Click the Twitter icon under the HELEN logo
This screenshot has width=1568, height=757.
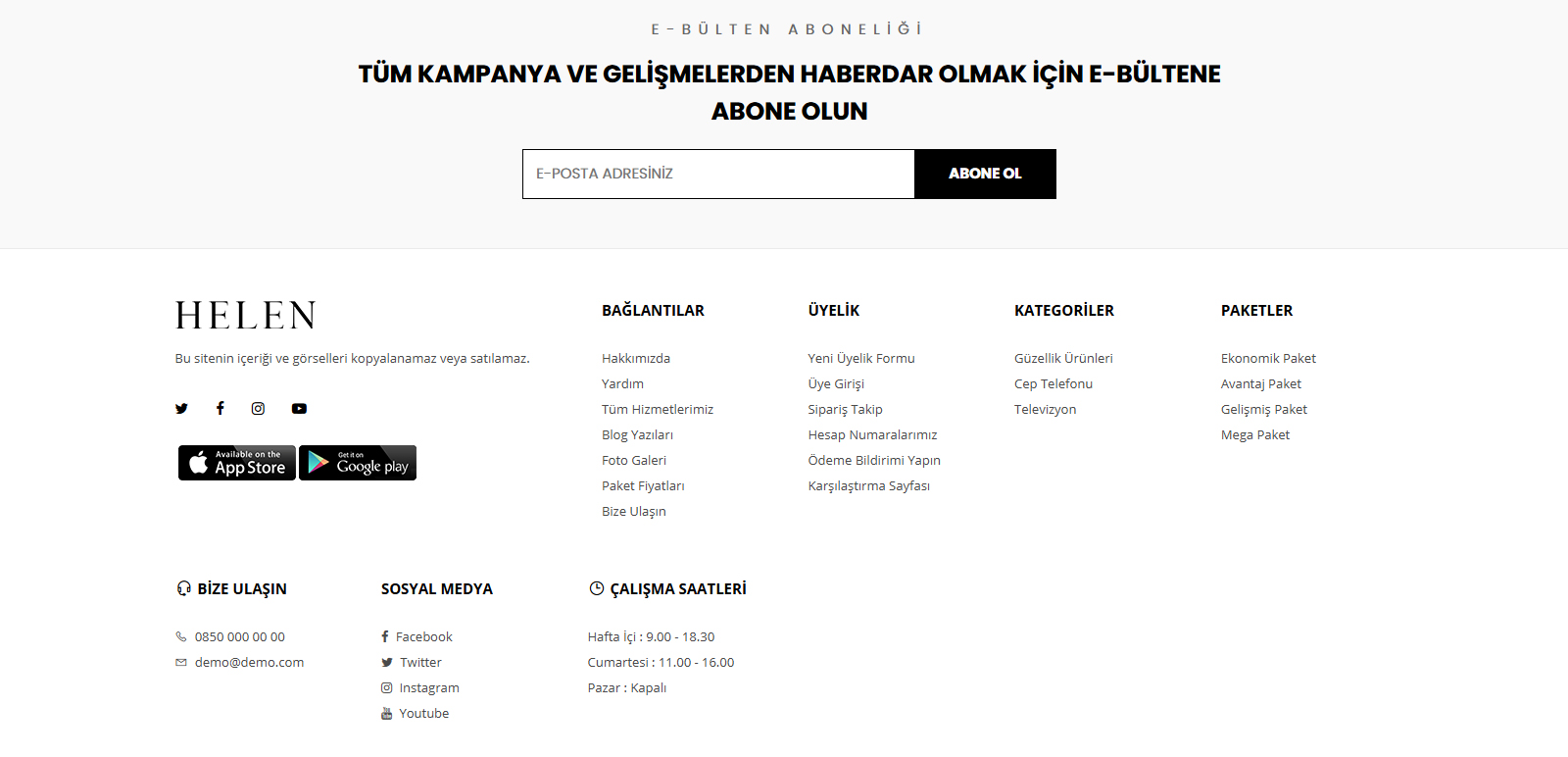click(181, 409)
